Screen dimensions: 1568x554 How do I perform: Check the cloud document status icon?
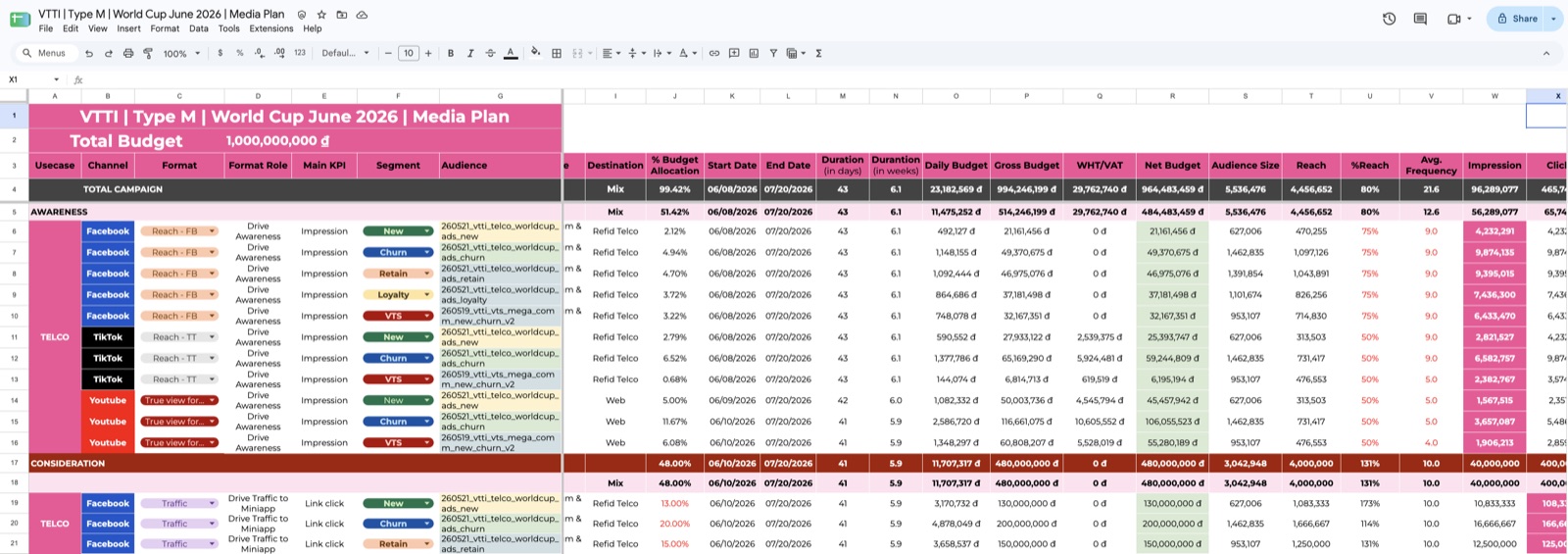[362, 15]
